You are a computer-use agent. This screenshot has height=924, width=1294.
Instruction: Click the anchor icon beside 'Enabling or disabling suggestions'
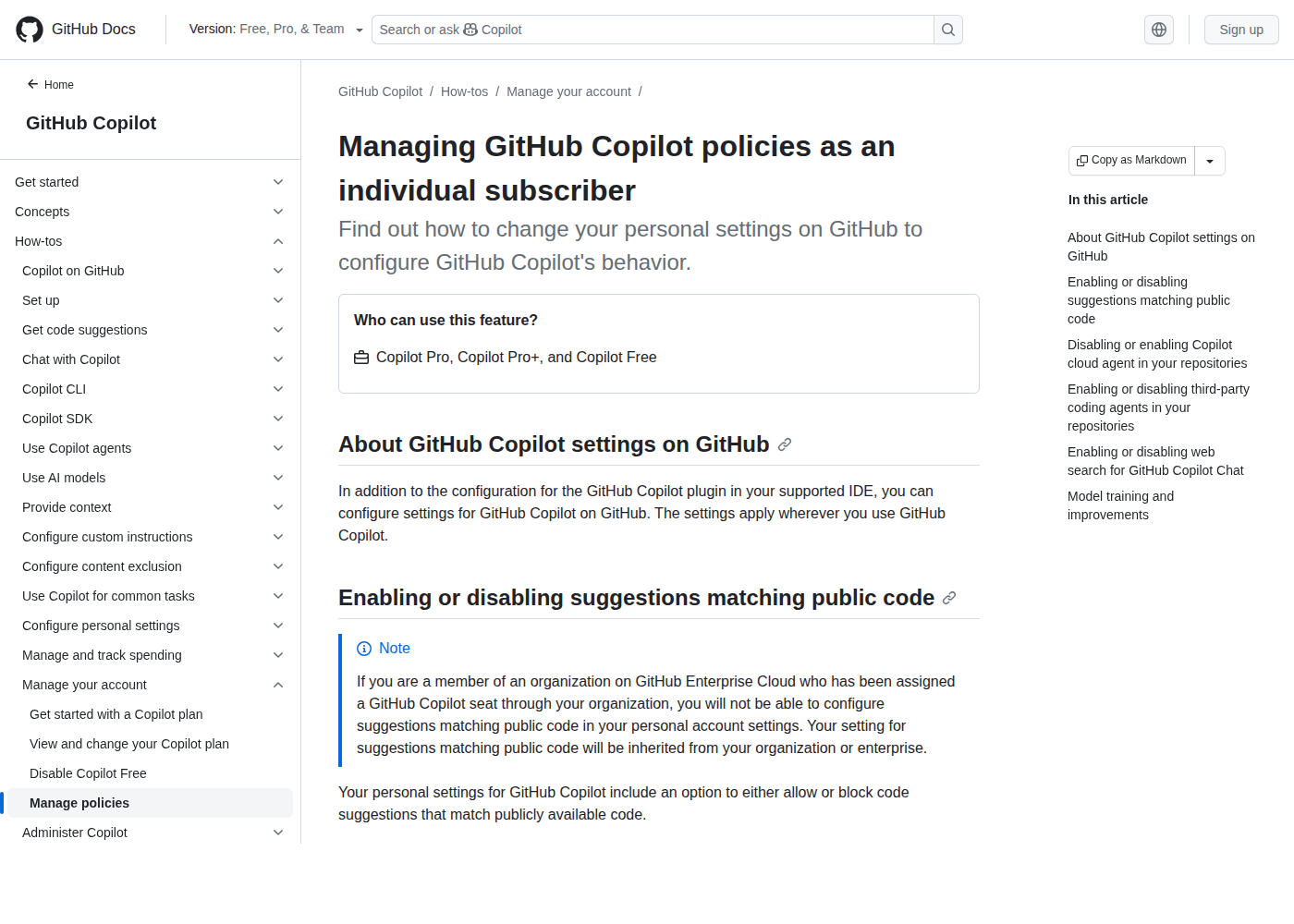948,598
